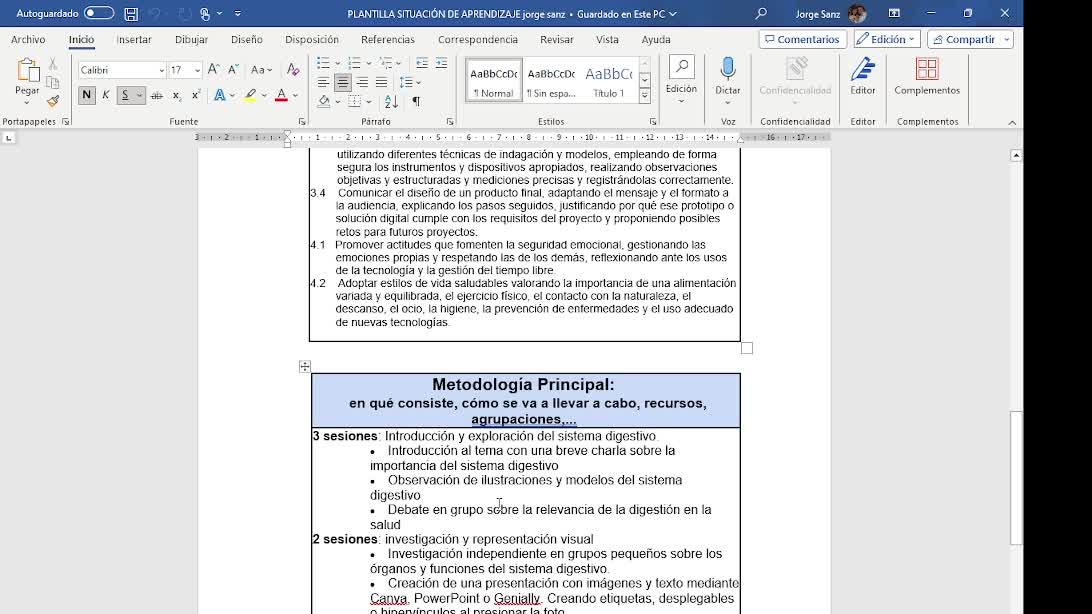1092x614 pixels.
Task: Click the red font color swatch
Action: (x=281, y=95)
